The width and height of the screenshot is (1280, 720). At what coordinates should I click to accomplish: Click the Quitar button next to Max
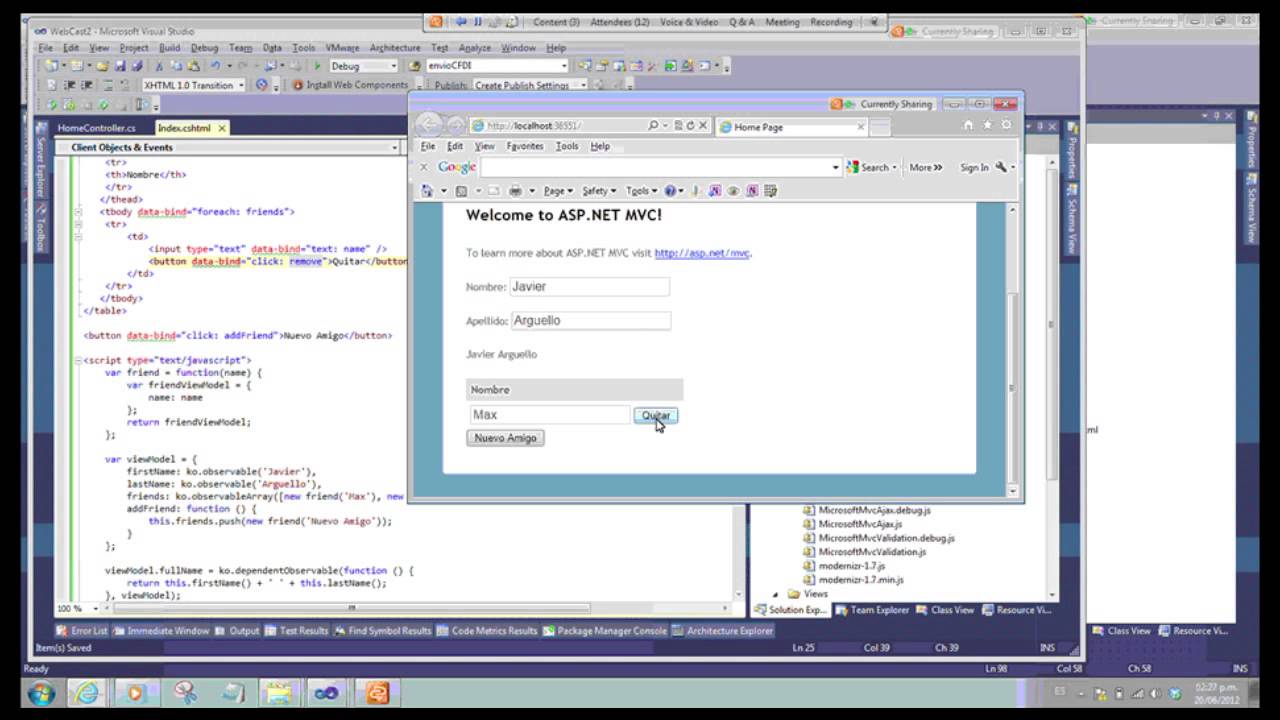pos(656,415)
